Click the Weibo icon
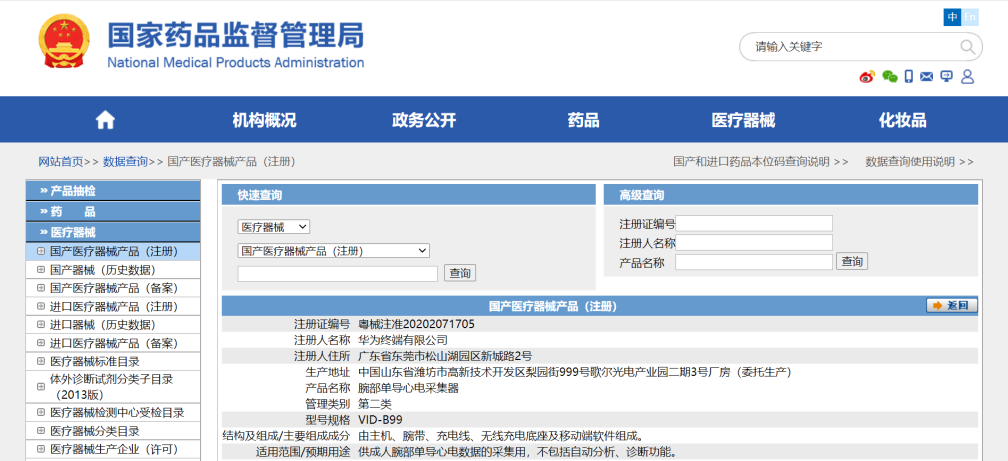The width and height of the screenshot is (1008, 461). click(867, 77)
